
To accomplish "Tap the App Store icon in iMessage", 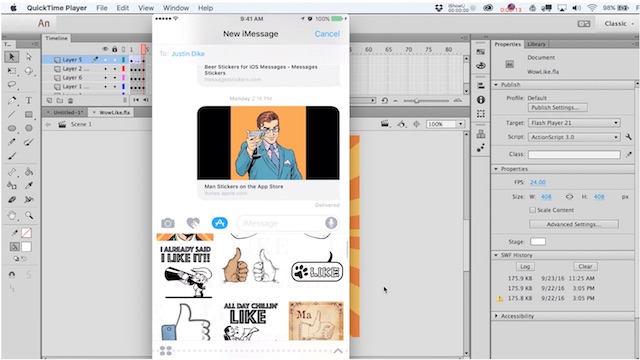I will click(x=220, y=223).
